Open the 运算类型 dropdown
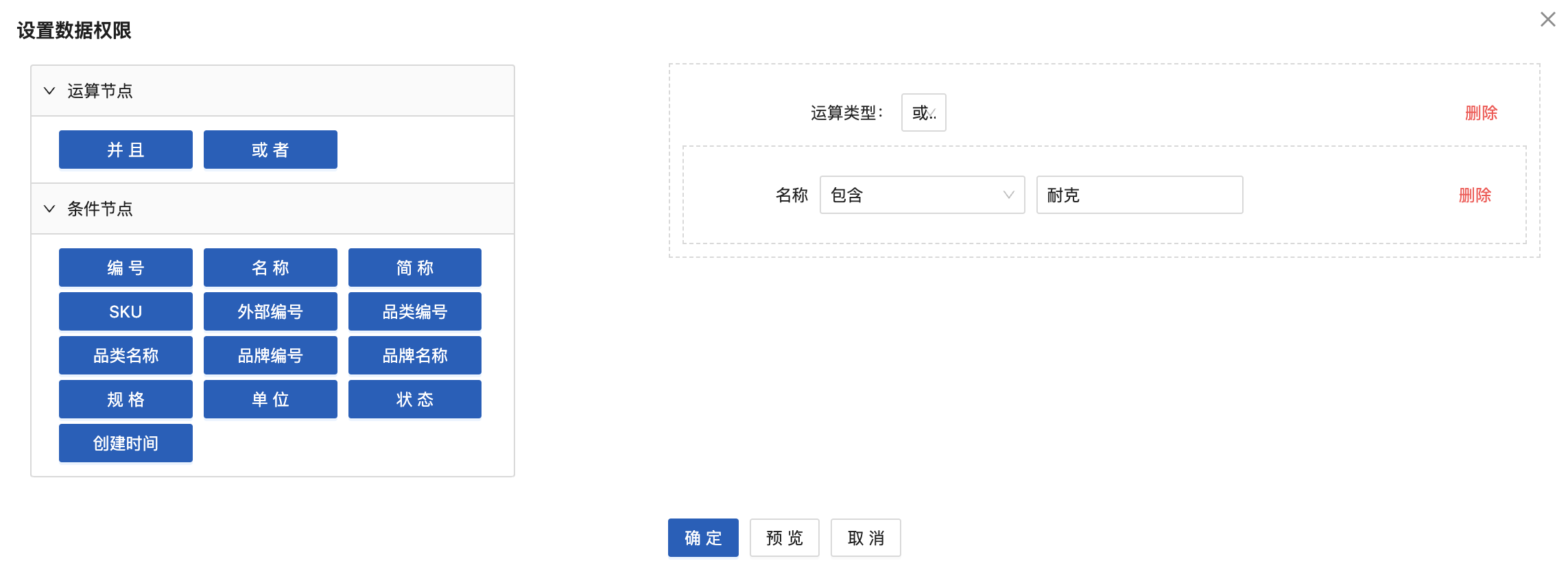This screenshot has height=572, width=1568. coord(923,112)
